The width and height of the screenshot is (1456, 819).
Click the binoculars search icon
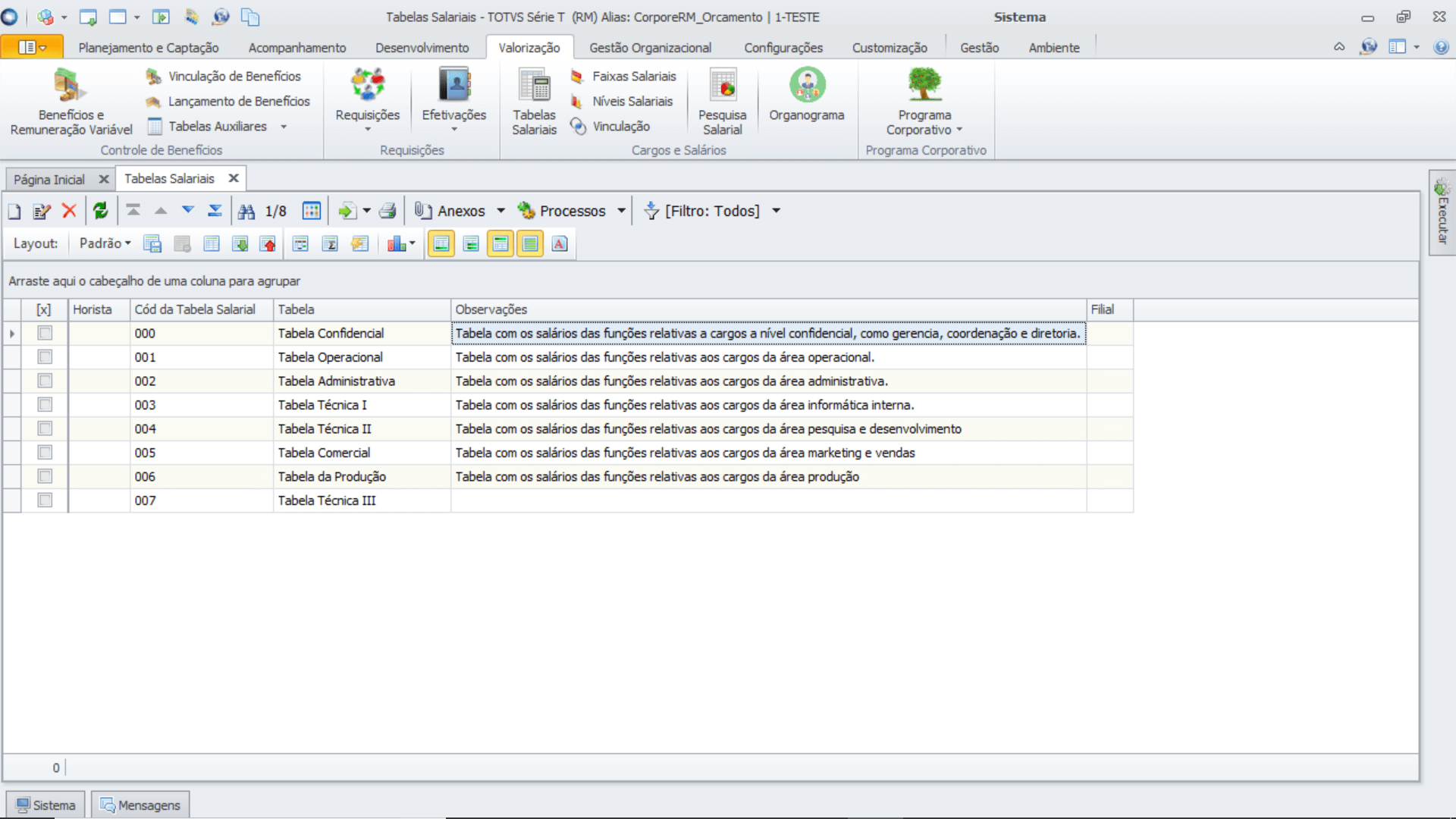(x=246, y=212)
